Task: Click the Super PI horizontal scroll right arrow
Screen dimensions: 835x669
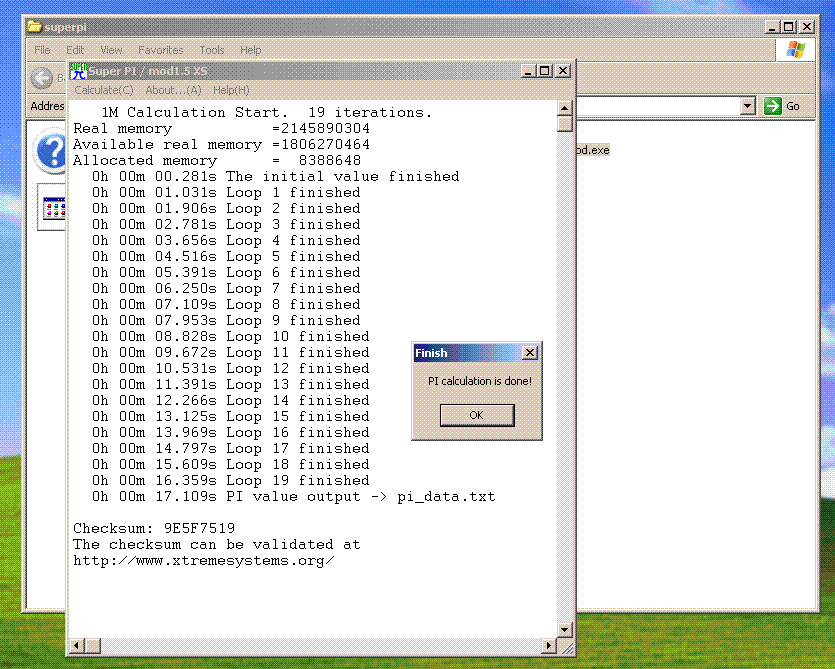Action: point(549,646)
